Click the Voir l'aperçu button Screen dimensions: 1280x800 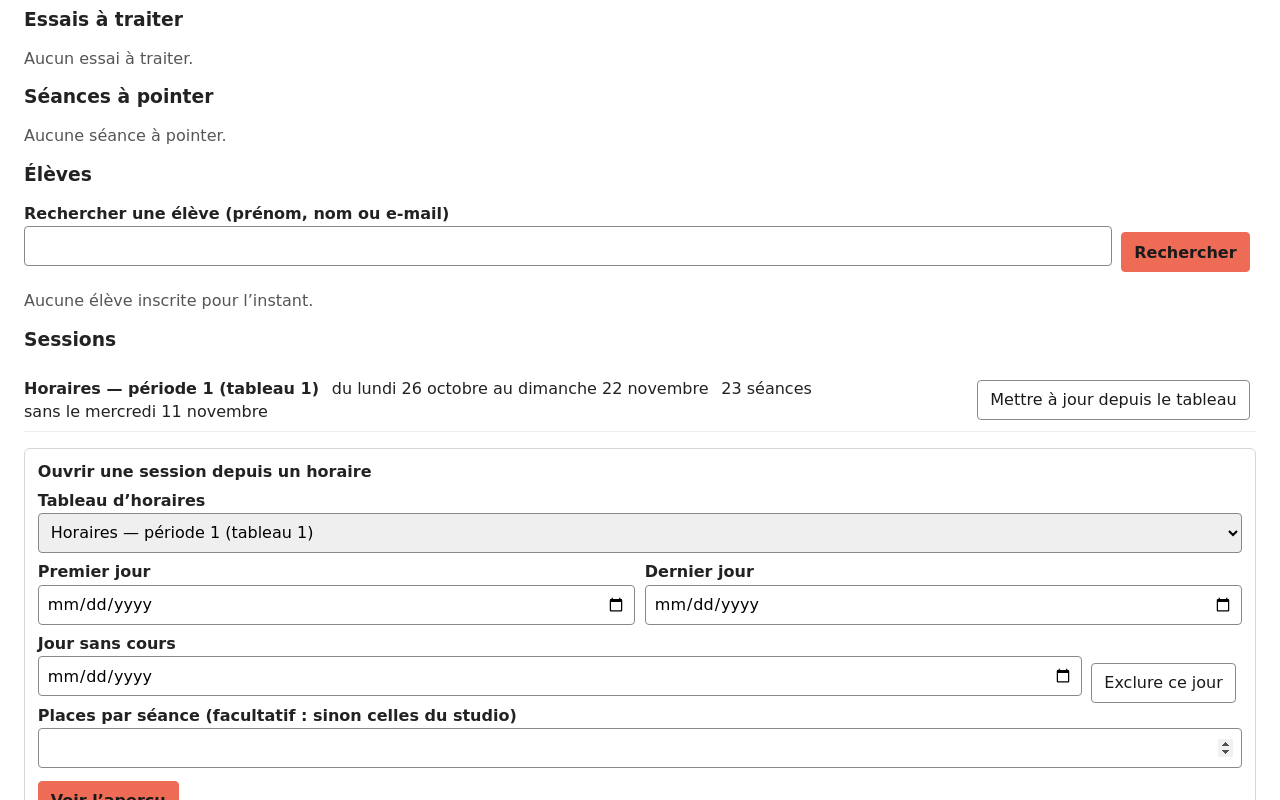(x=108, y=791)
